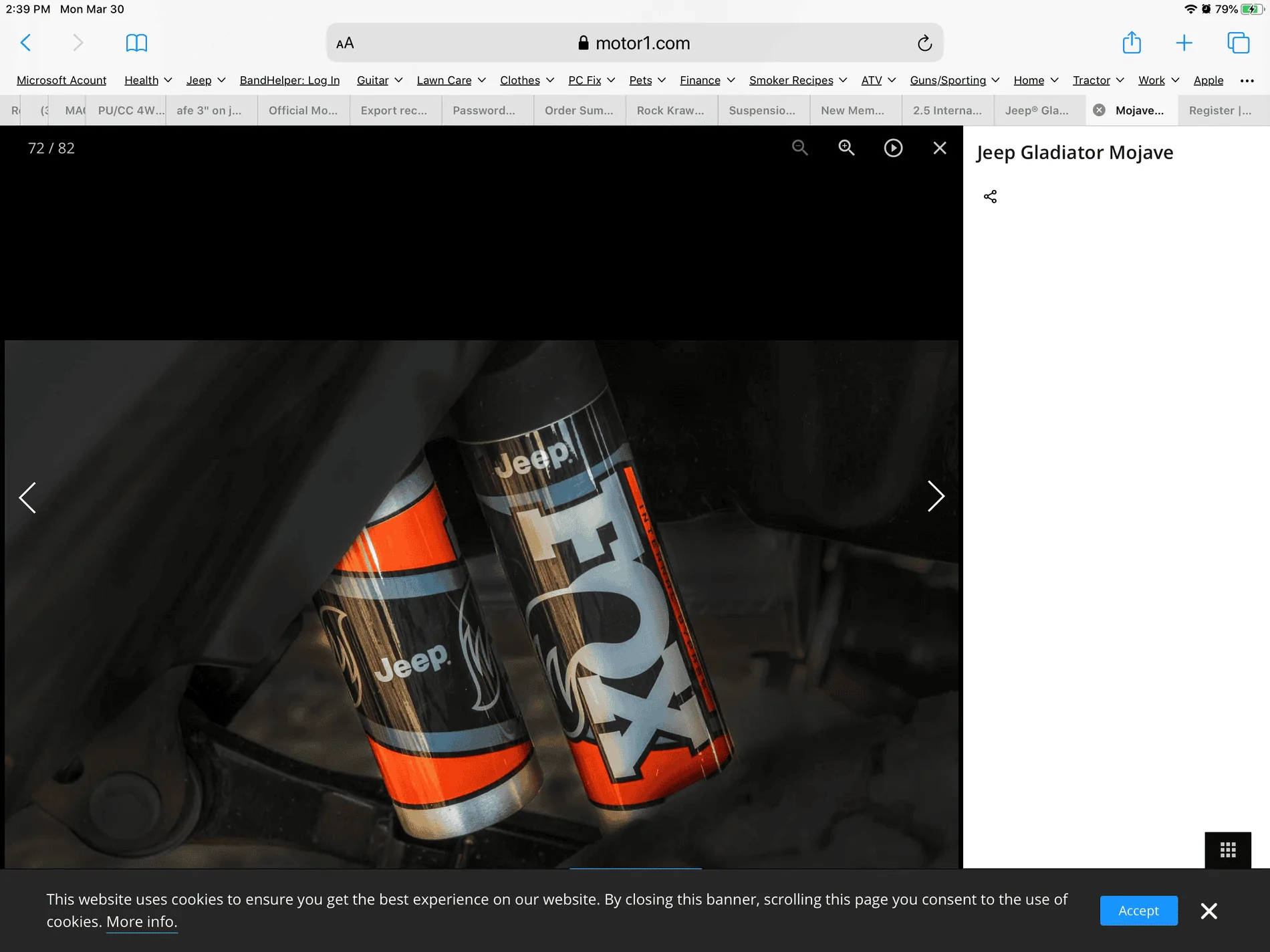The image size is (1270, 952).
Task: Switch to the 2.5 Interna tab
Action: (x=948, y=110)
